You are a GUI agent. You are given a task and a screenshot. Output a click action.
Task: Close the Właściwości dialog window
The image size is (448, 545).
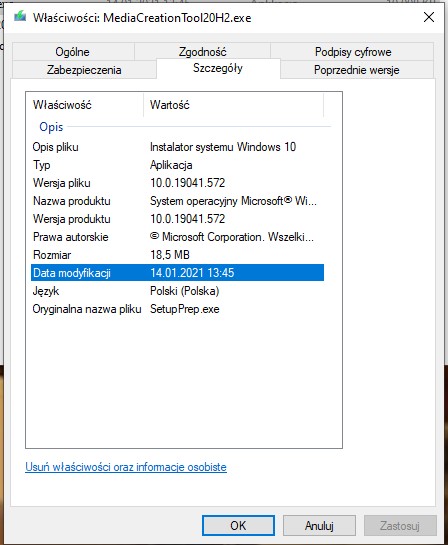coord(429,17)
